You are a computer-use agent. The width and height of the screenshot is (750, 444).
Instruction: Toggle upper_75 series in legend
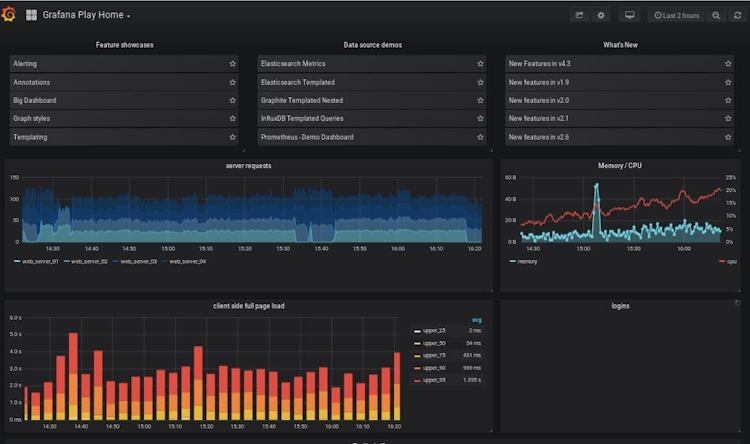430,355
